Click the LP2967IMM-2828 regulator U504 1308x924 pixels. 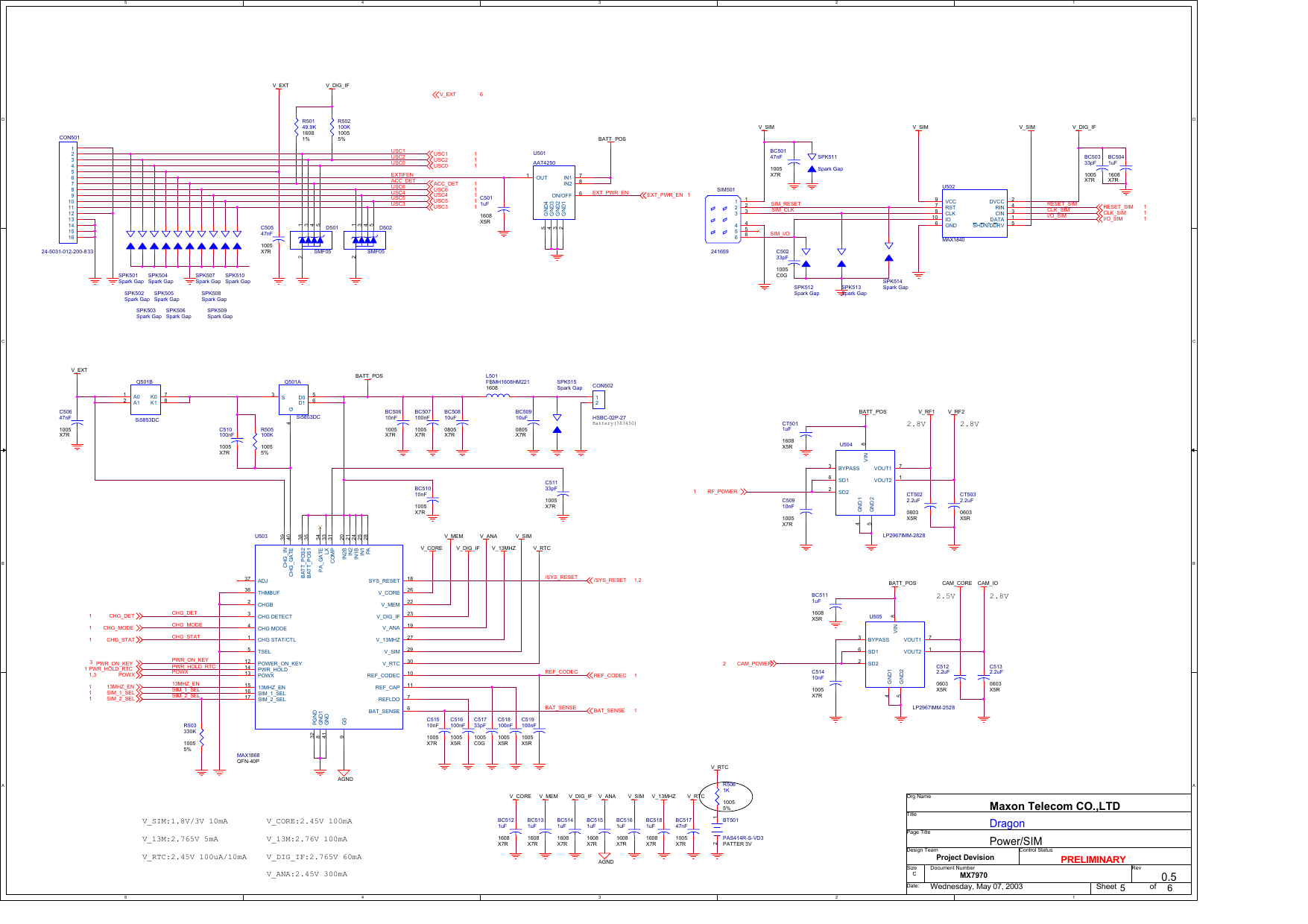[x=867, y=484]
